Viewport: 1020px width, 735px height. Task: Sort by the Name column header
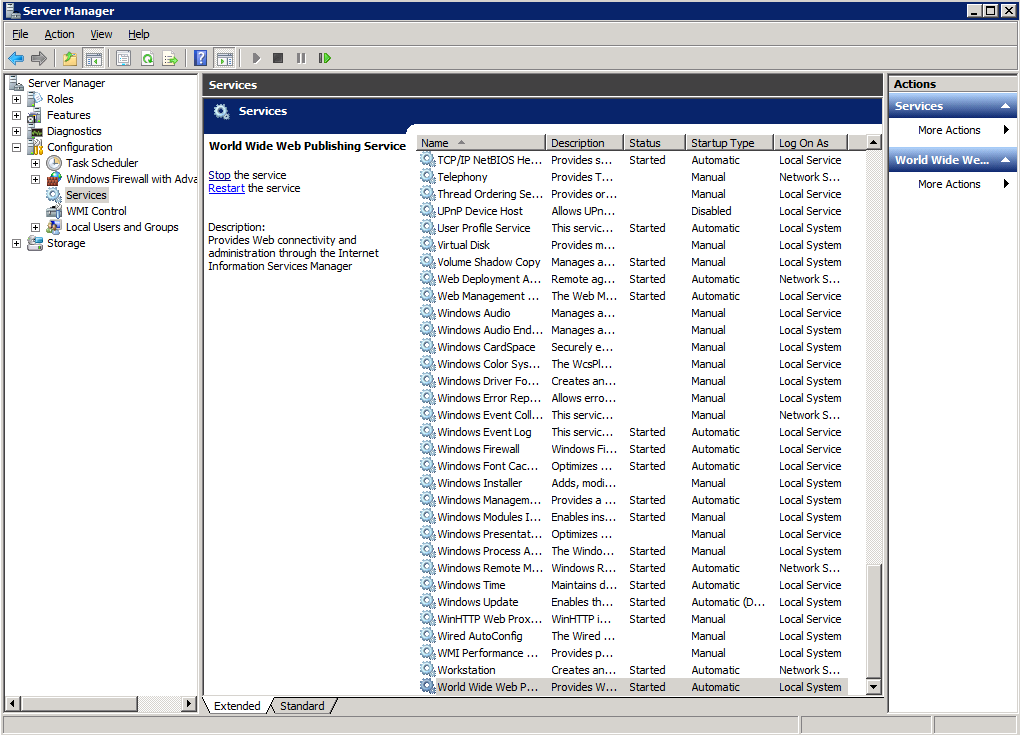481,142
